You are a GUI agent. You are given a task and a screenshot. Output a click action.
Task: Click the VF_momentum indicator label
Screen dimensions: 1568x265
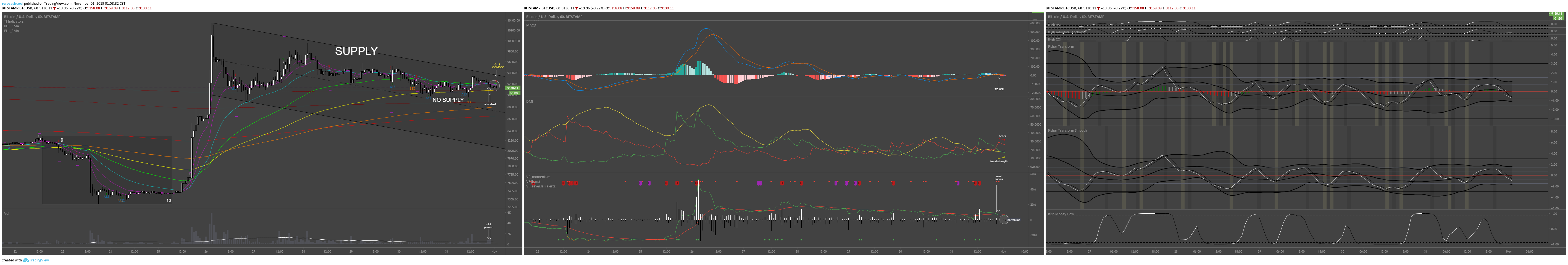tap(538, 177)
